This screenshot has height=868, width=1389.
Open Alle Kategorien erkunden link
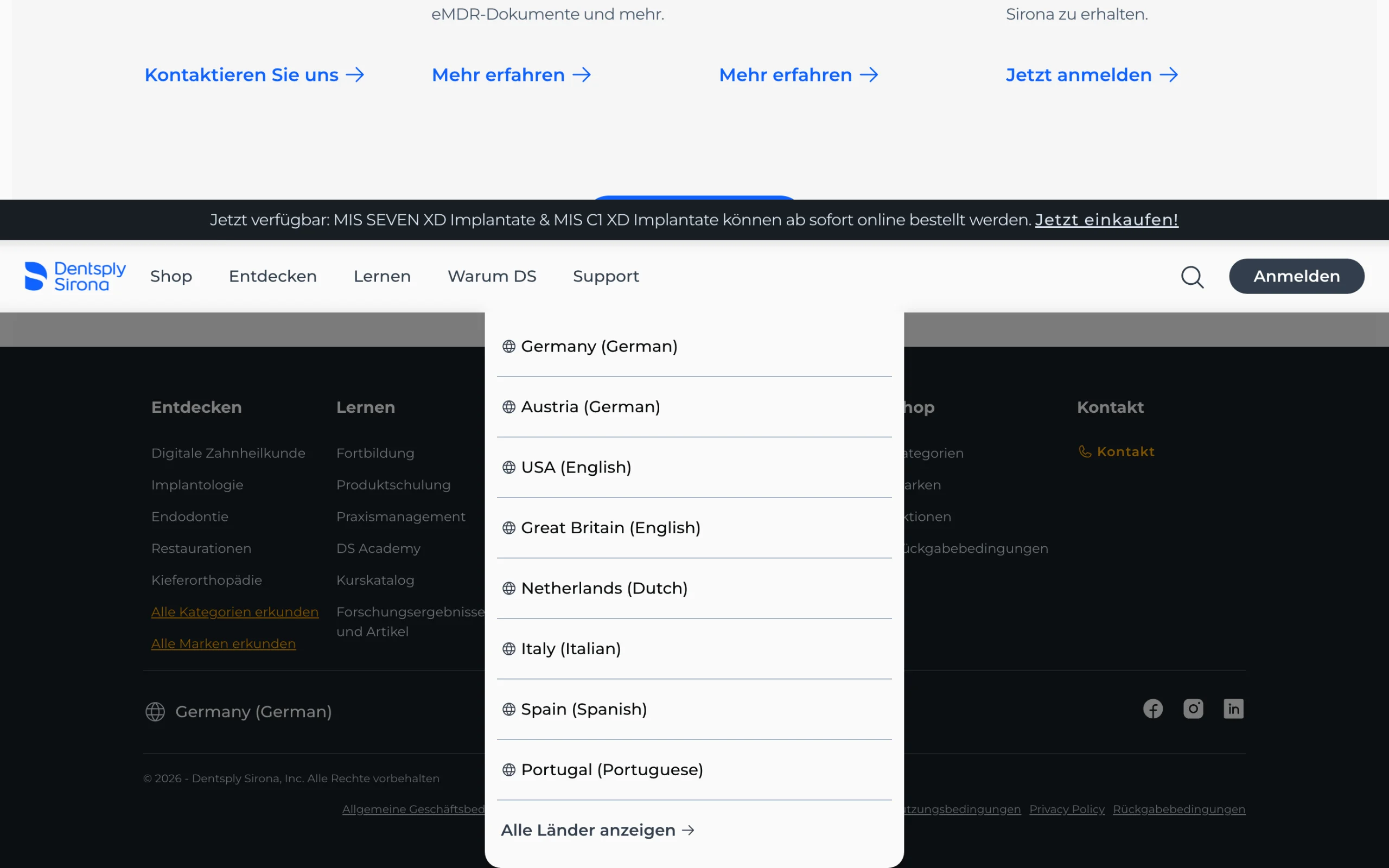tap(235, 612)
